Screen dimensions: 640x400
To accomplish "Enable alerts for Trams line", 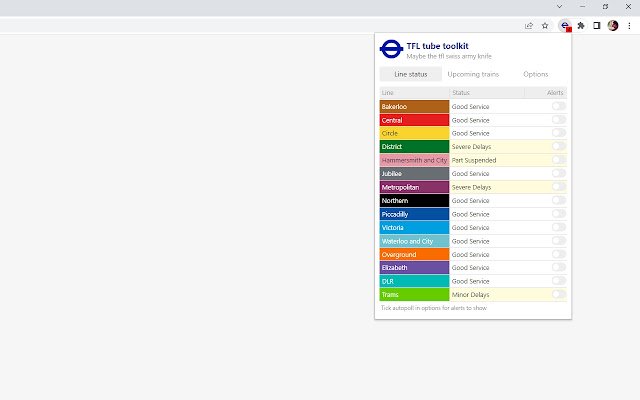I will (x=559, y=294).
